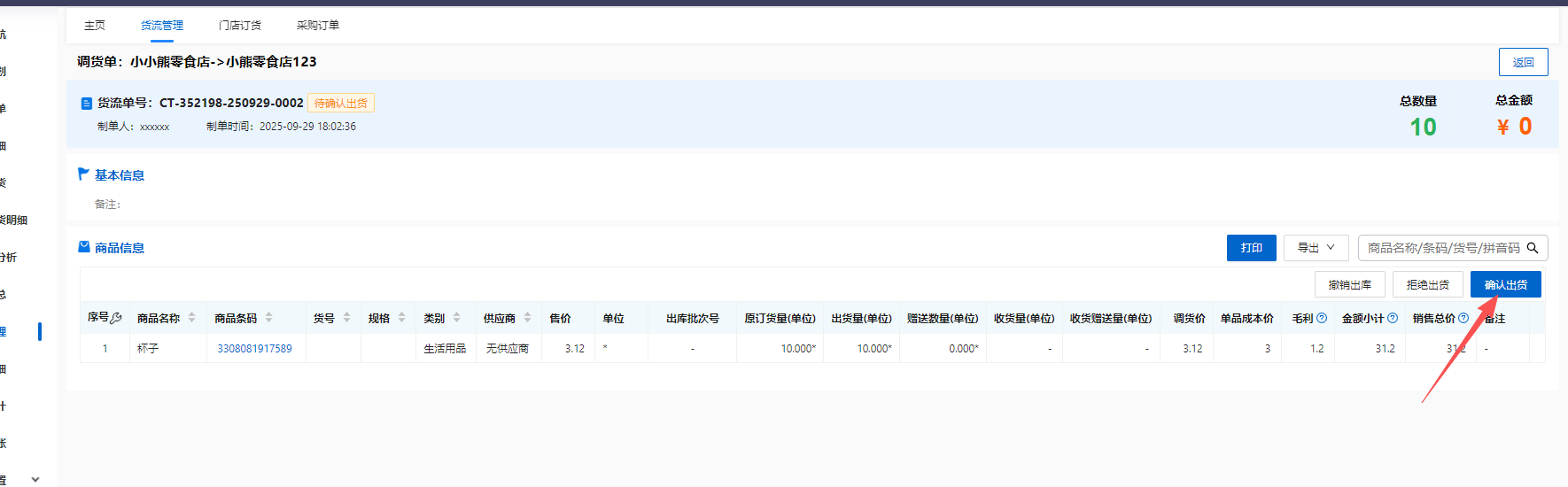Open the 主页 tab
The width and height of the screenshot is (1568, 487).
pyautogui.click(x=95, y=26)
